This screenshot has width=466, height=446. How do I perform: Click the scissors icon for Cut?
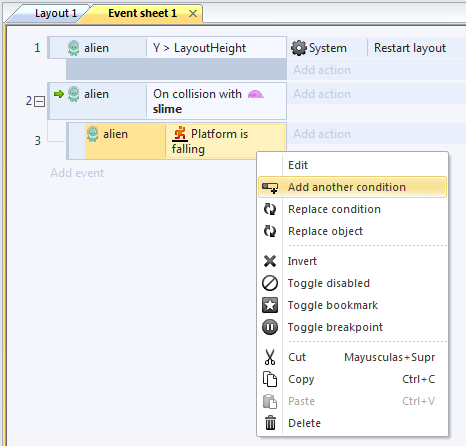270,357
